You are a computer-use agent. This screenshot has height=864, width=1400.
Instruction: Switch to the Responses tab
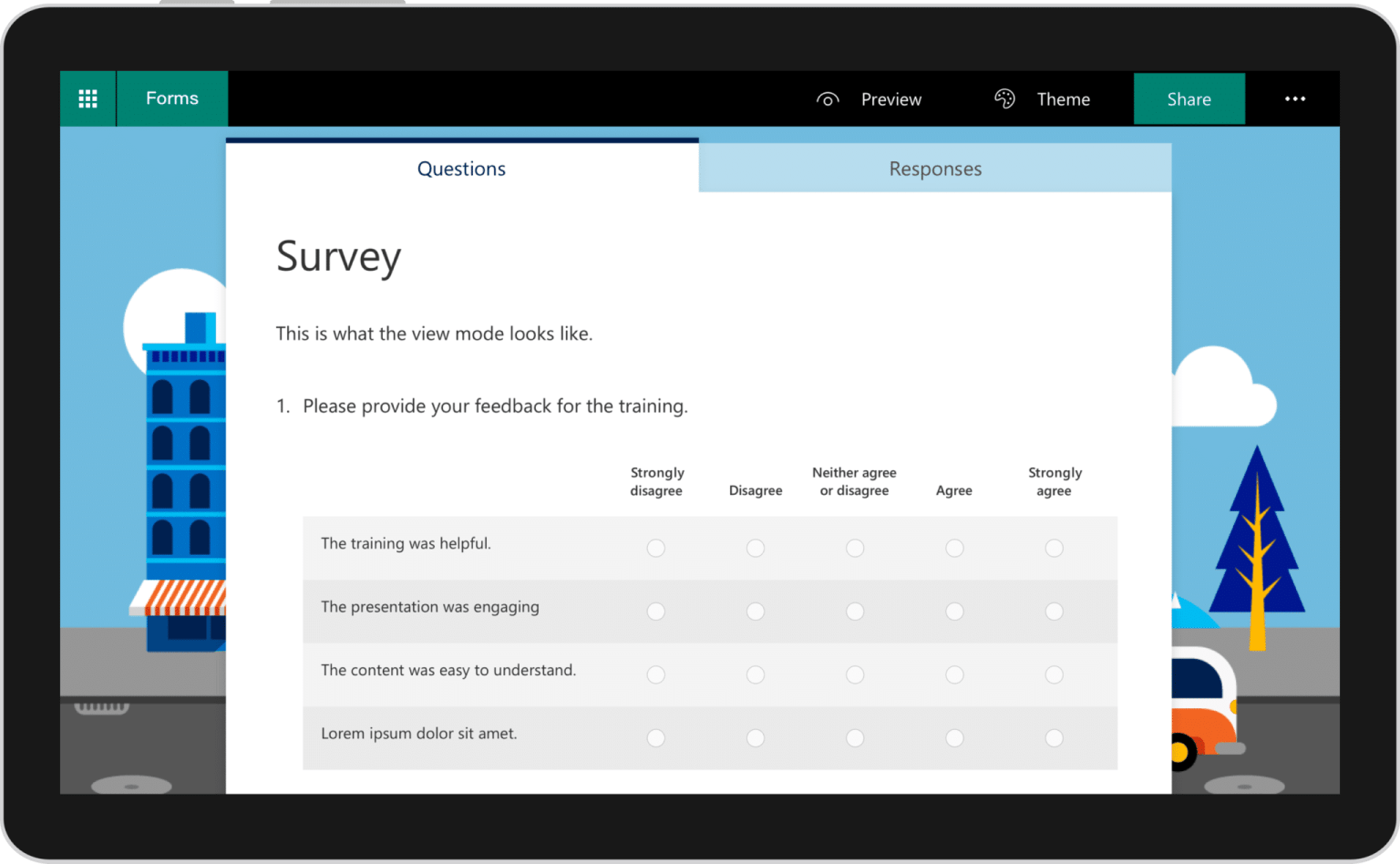(935, 168)
